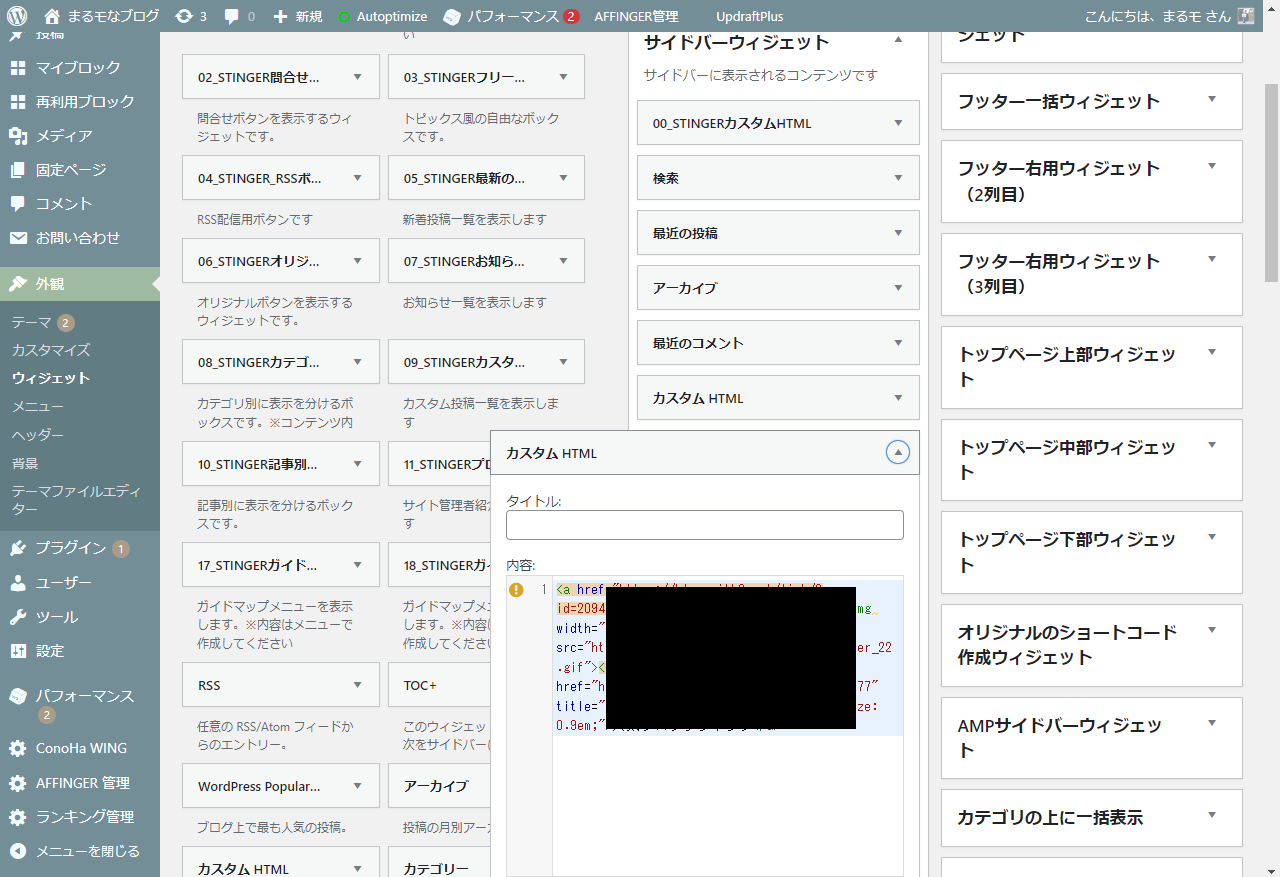Open the Autoptimize admin bar item
This screenshot has width=1280, height=877.
[x=382, y=16]
